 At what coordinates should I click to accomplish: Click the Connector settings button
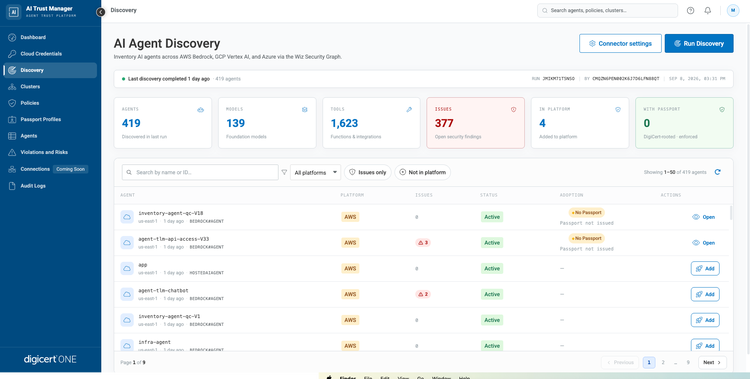click(620, 44)
